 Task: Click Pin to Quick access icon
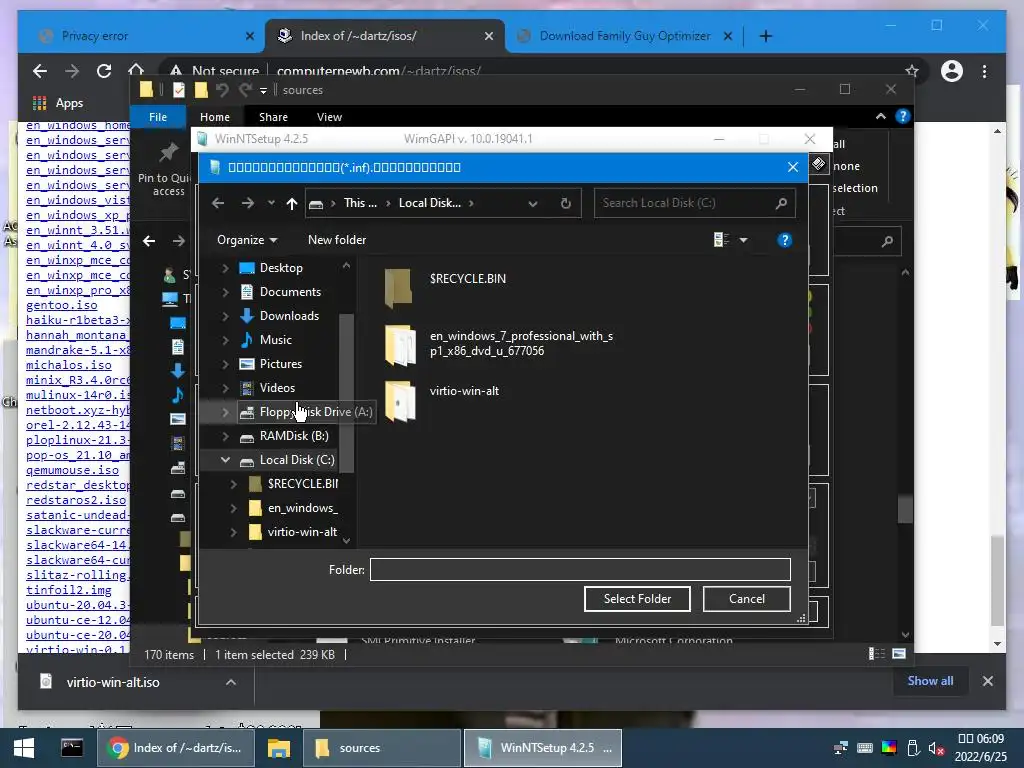tap(168, 153)
